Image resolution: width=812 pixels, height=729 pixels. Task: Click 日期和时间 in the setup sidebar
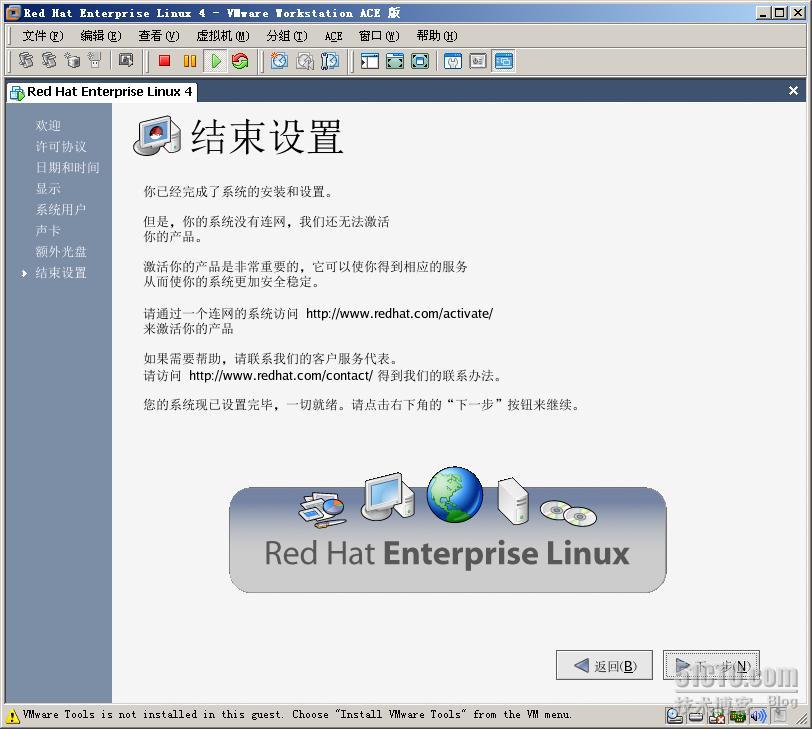(x=67, y=168)
